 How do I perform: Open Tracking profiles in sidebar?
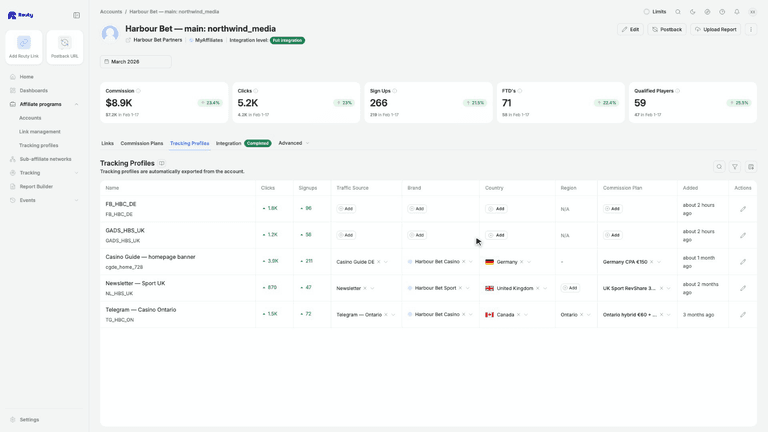click(x=39, y=145)
